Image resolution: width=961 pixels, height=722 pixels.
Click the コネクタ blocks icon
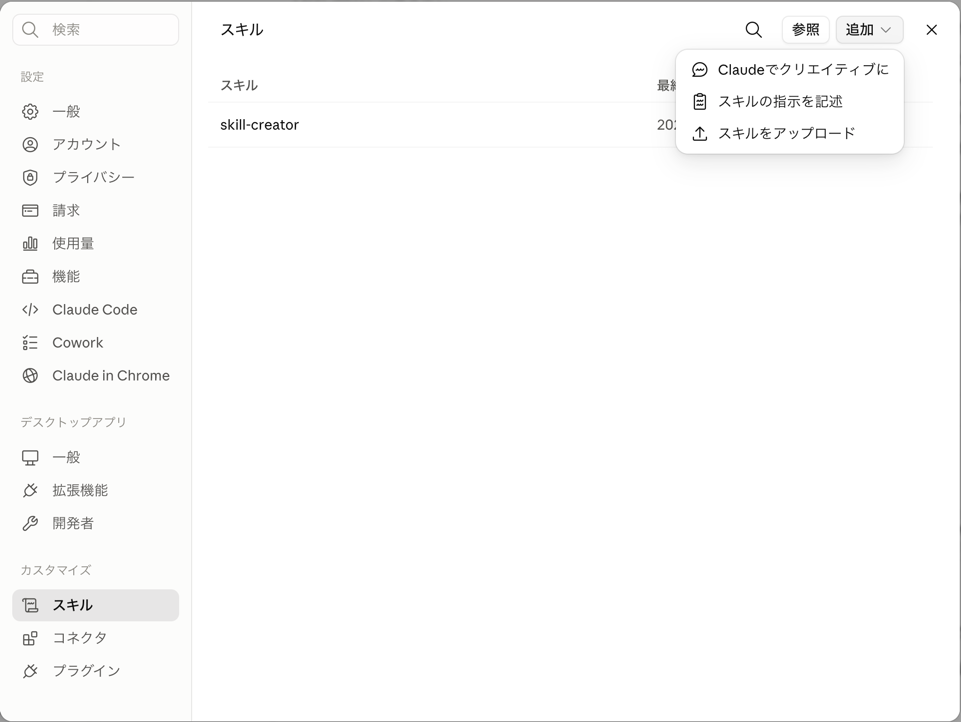point(30,639)
